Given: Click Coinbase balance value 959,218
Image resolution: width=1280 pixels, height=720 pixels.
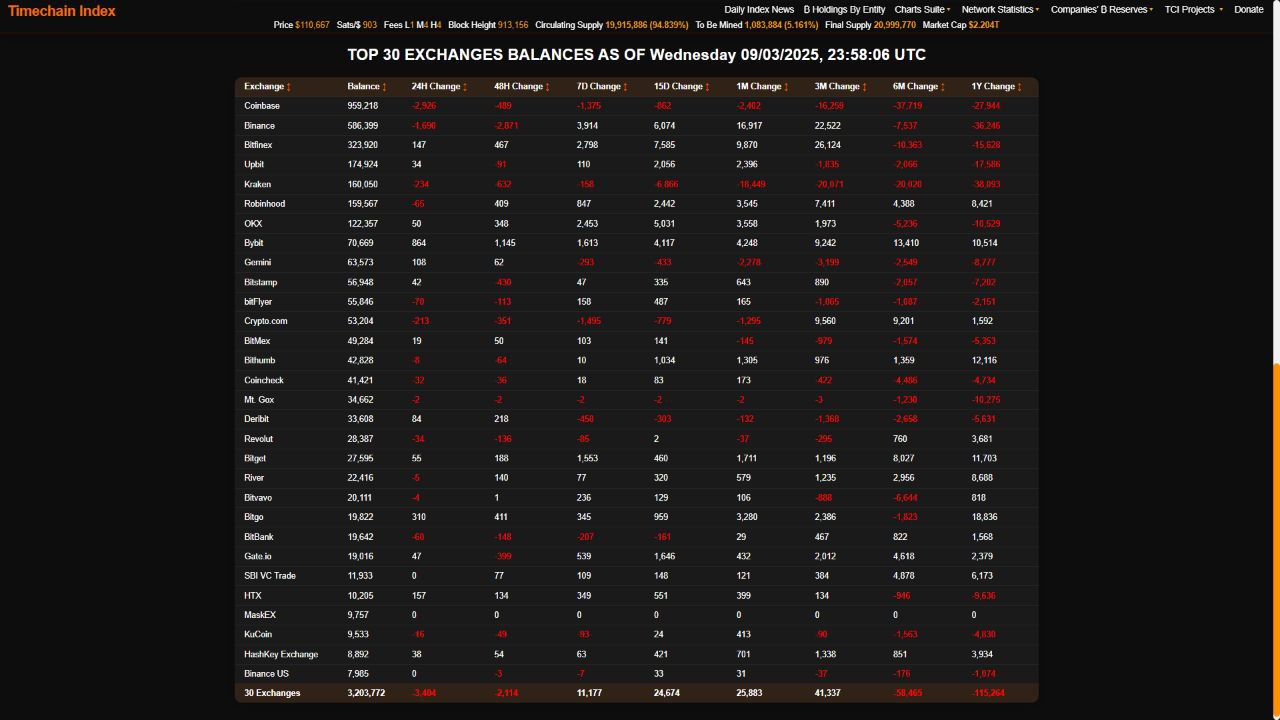Looking at the screenshot, I should [363, 106].
